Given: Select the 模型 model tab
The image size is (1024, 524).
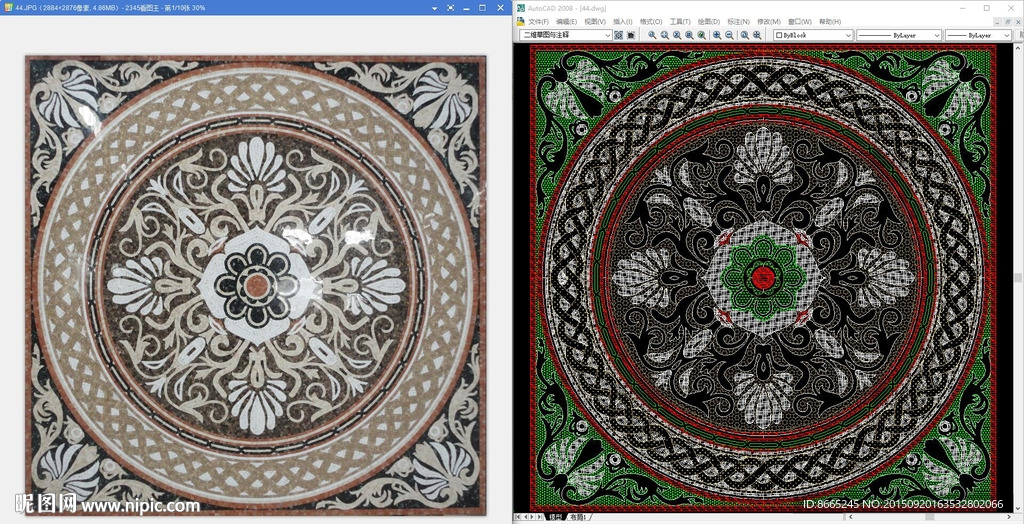Looking at the screenshot, I should tap(555, 517).
